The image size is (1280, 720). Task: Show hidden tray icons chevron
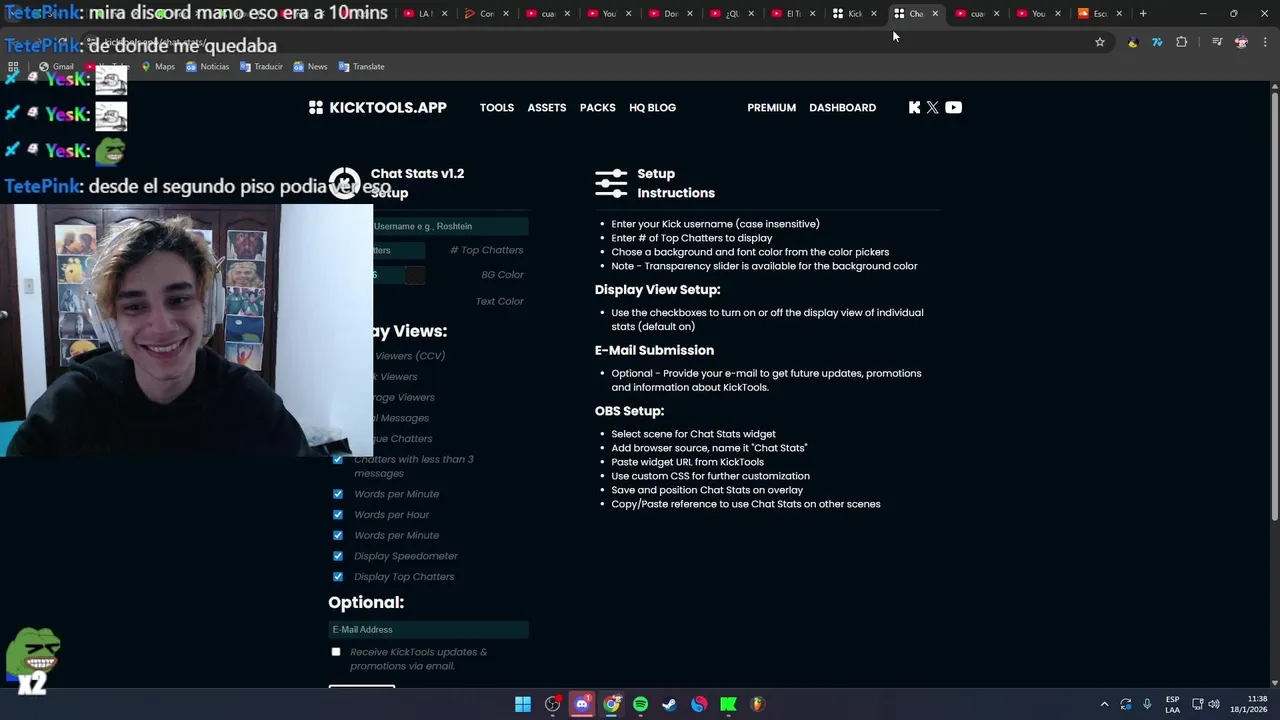point(1104,704)
